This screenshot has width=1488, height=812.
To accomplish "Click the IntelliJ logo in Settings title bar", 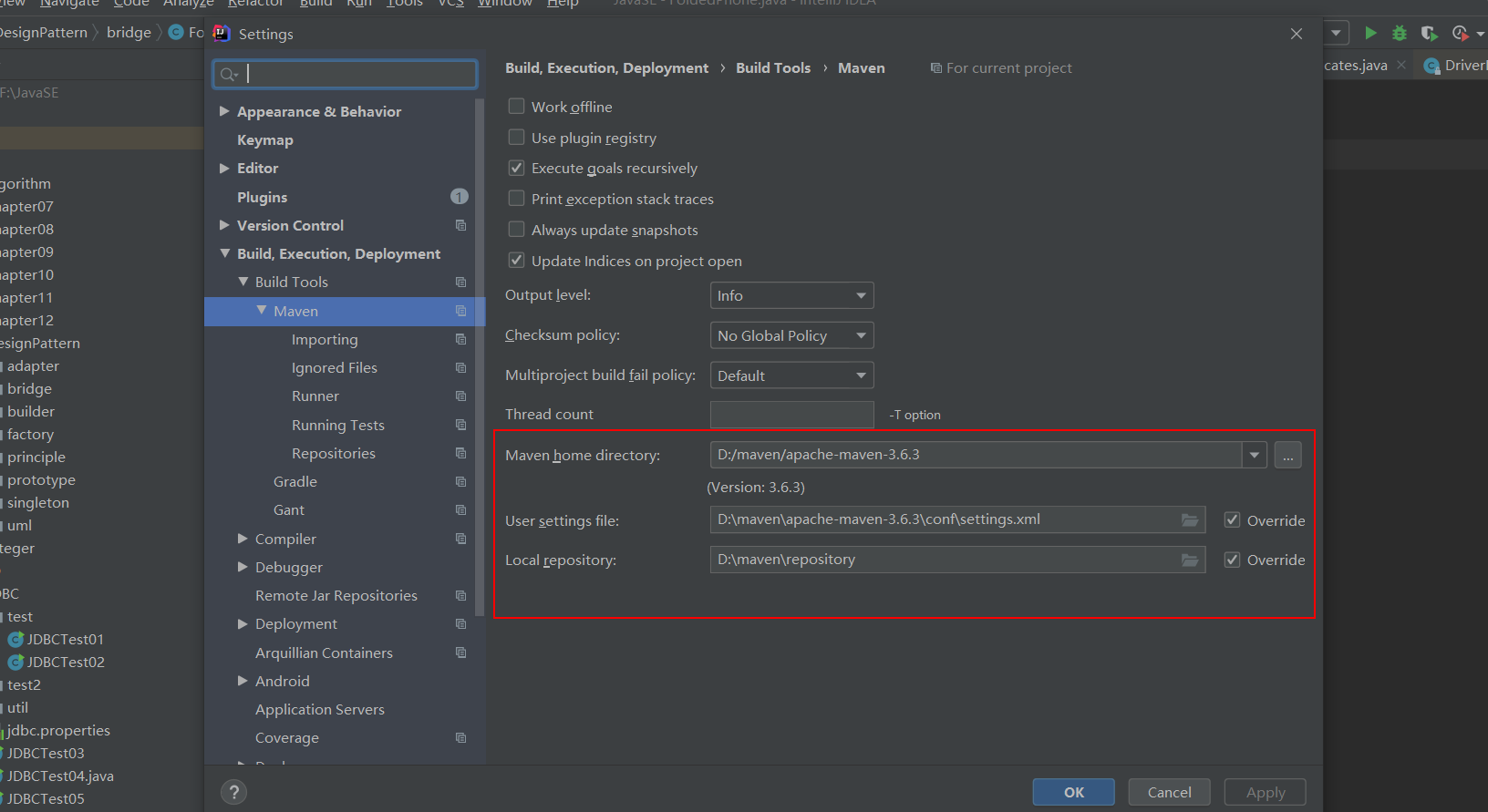I will click(x=222, y=34).
